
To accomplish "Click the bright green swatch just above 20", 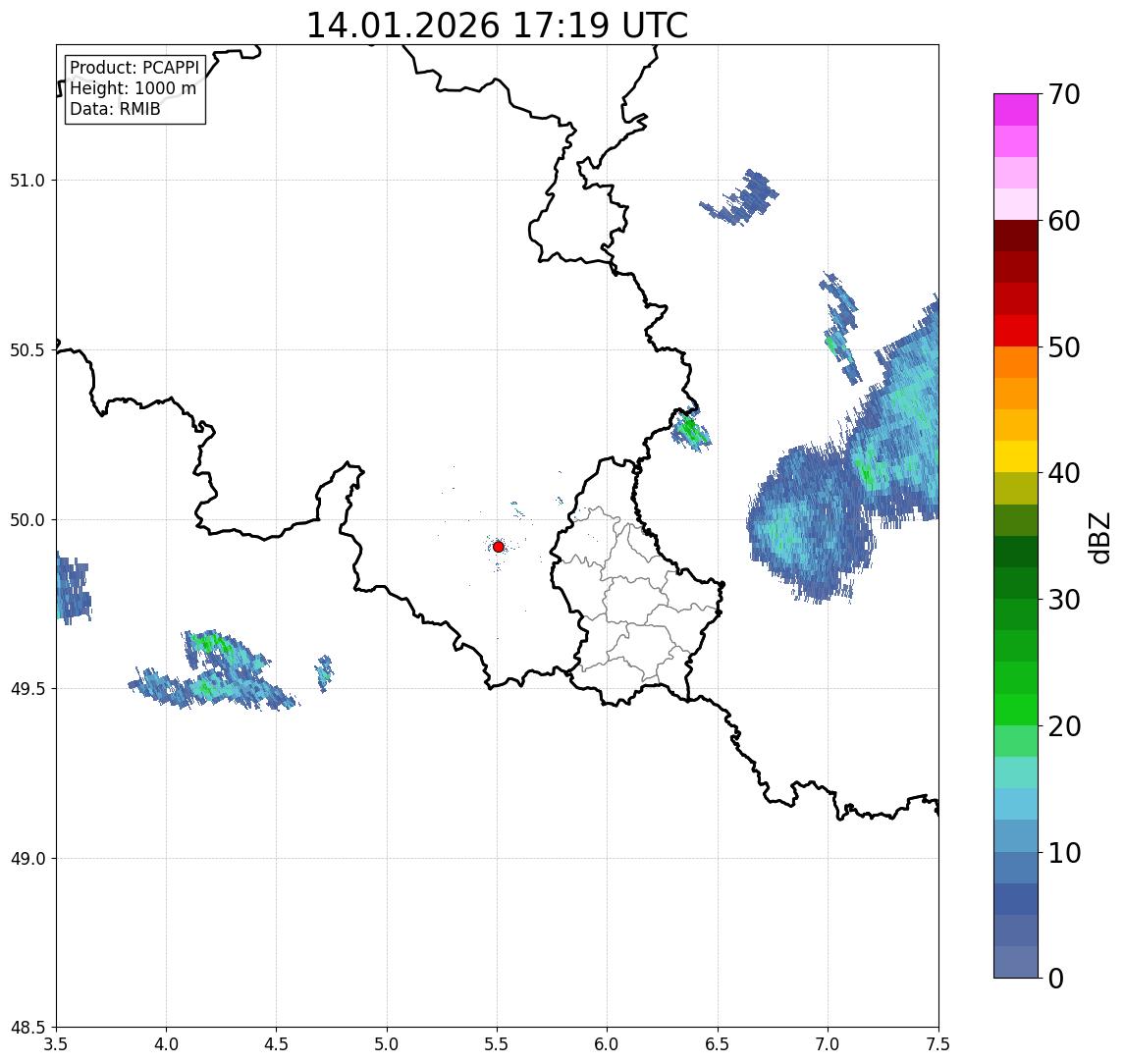I will (1016, 709).
